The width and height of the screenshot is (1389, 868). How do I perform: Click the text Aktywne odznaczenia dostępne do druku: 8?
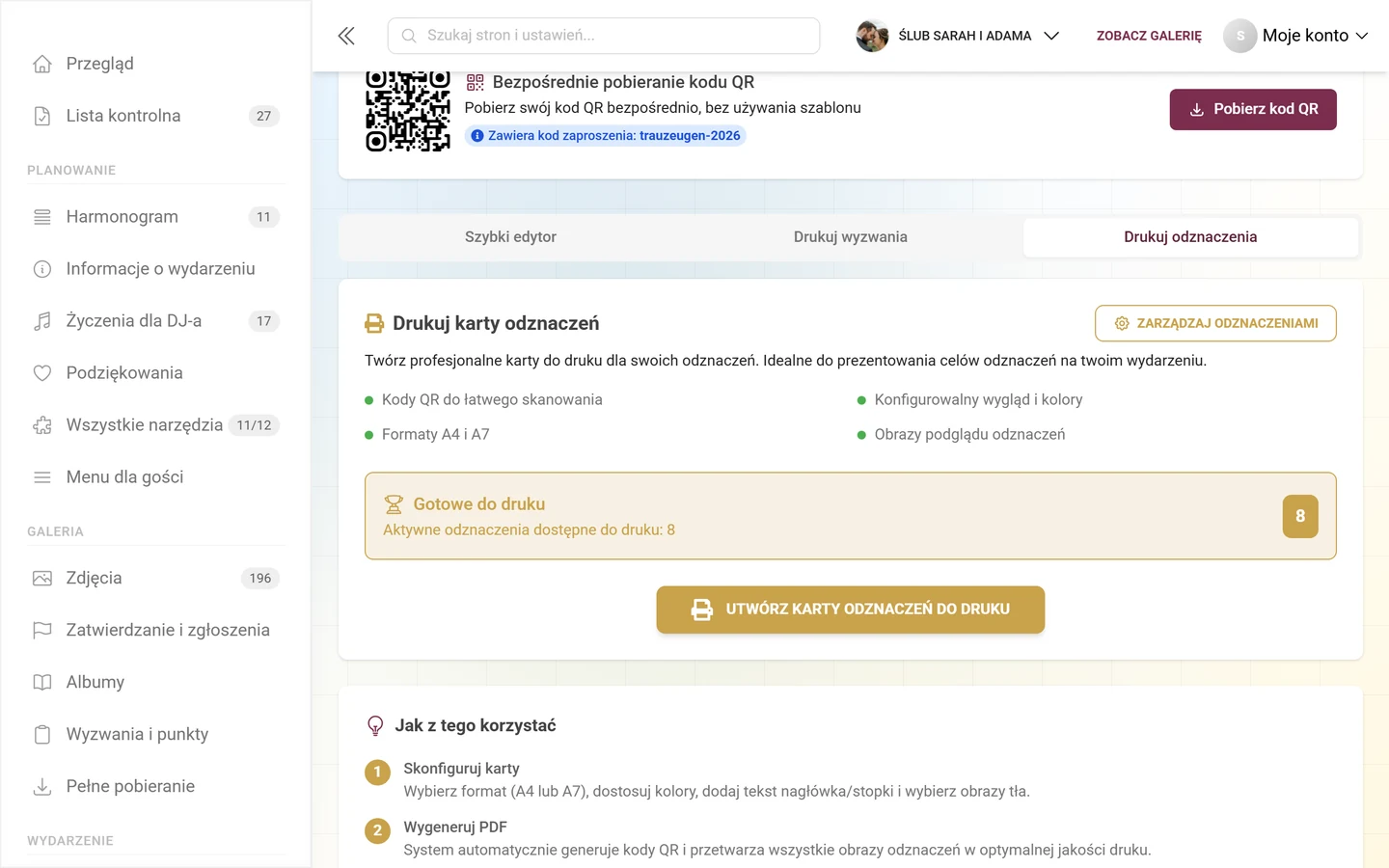click(x=529, y=530)
